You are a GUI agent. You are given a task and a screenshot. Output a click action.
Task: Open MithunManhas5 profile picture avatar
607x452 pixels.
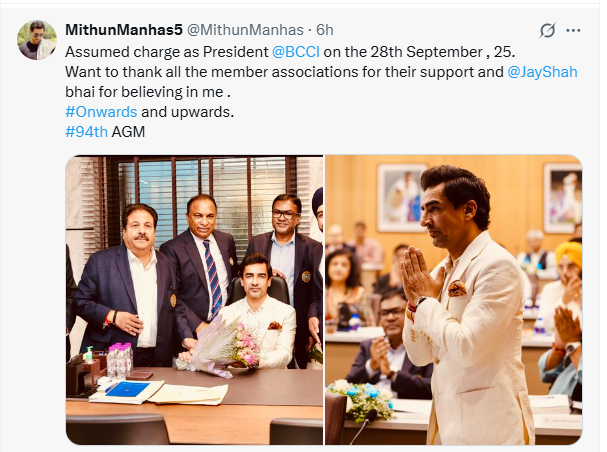37,40
